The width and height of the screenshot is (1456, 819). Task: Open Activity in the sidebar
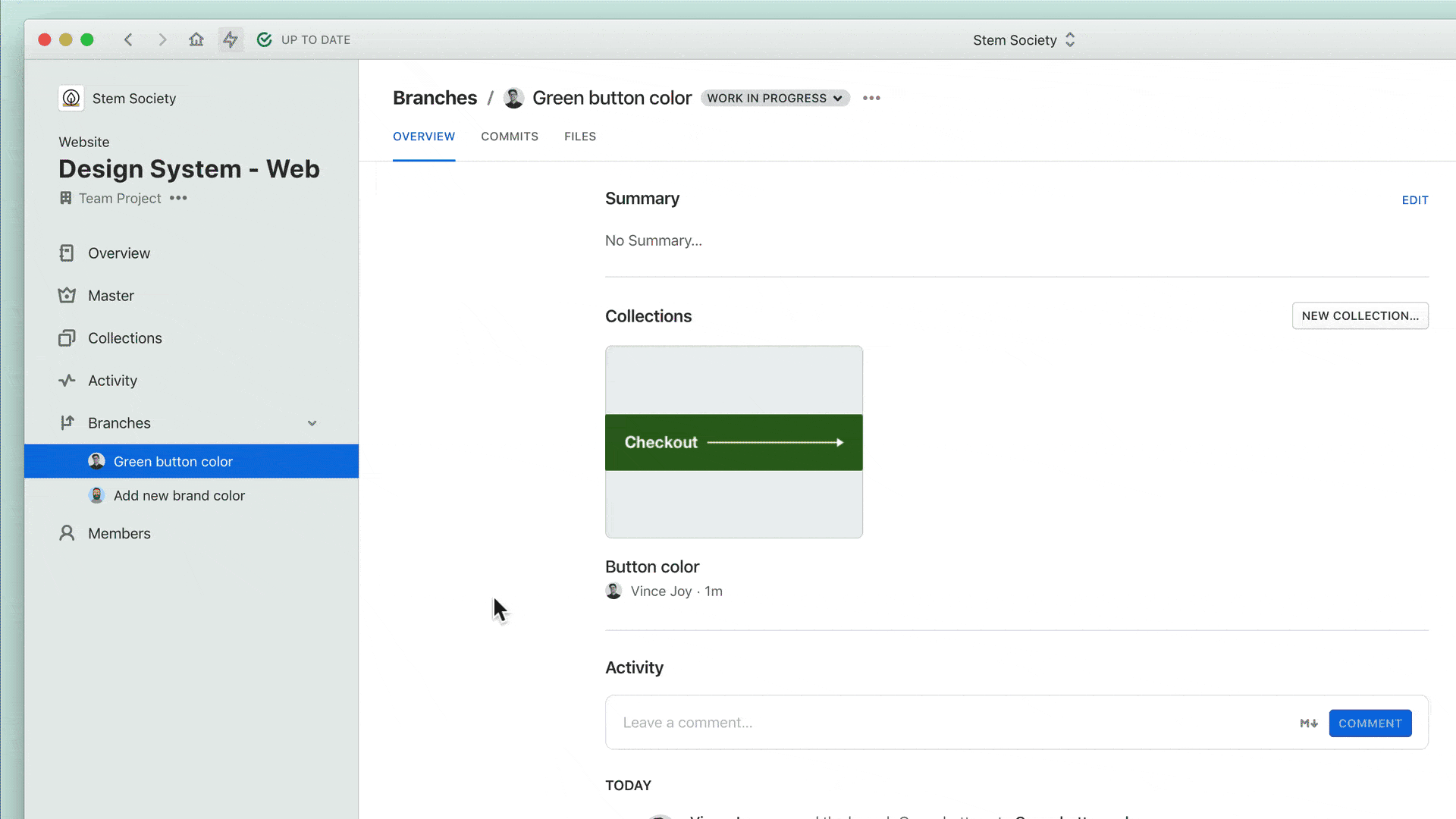point(112,381)
